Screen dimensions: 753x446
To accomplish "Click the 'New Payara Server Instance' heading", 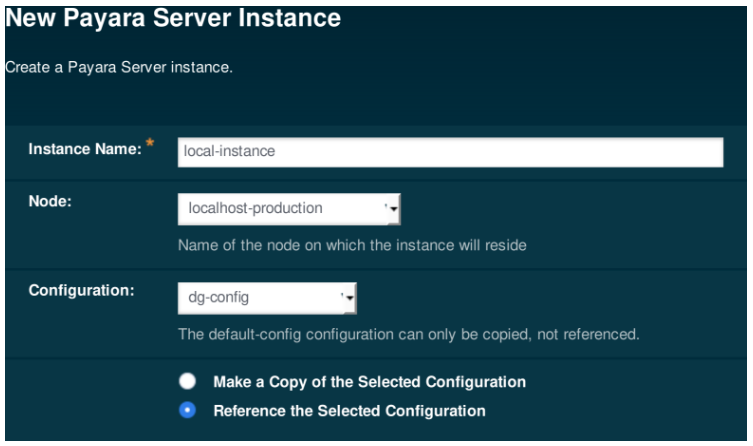I will click(170, 17).
